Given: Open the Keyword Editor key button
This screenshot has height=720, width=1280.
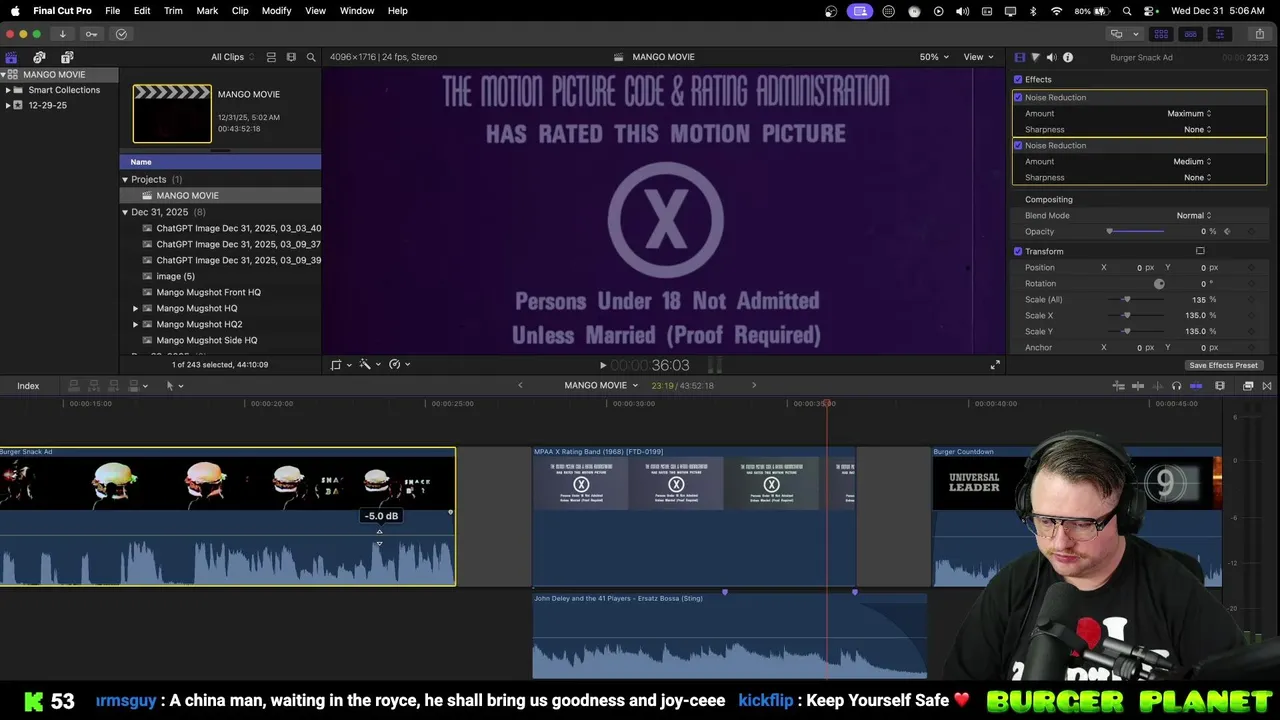Looking at the screenshot, I should coord(91,34).
